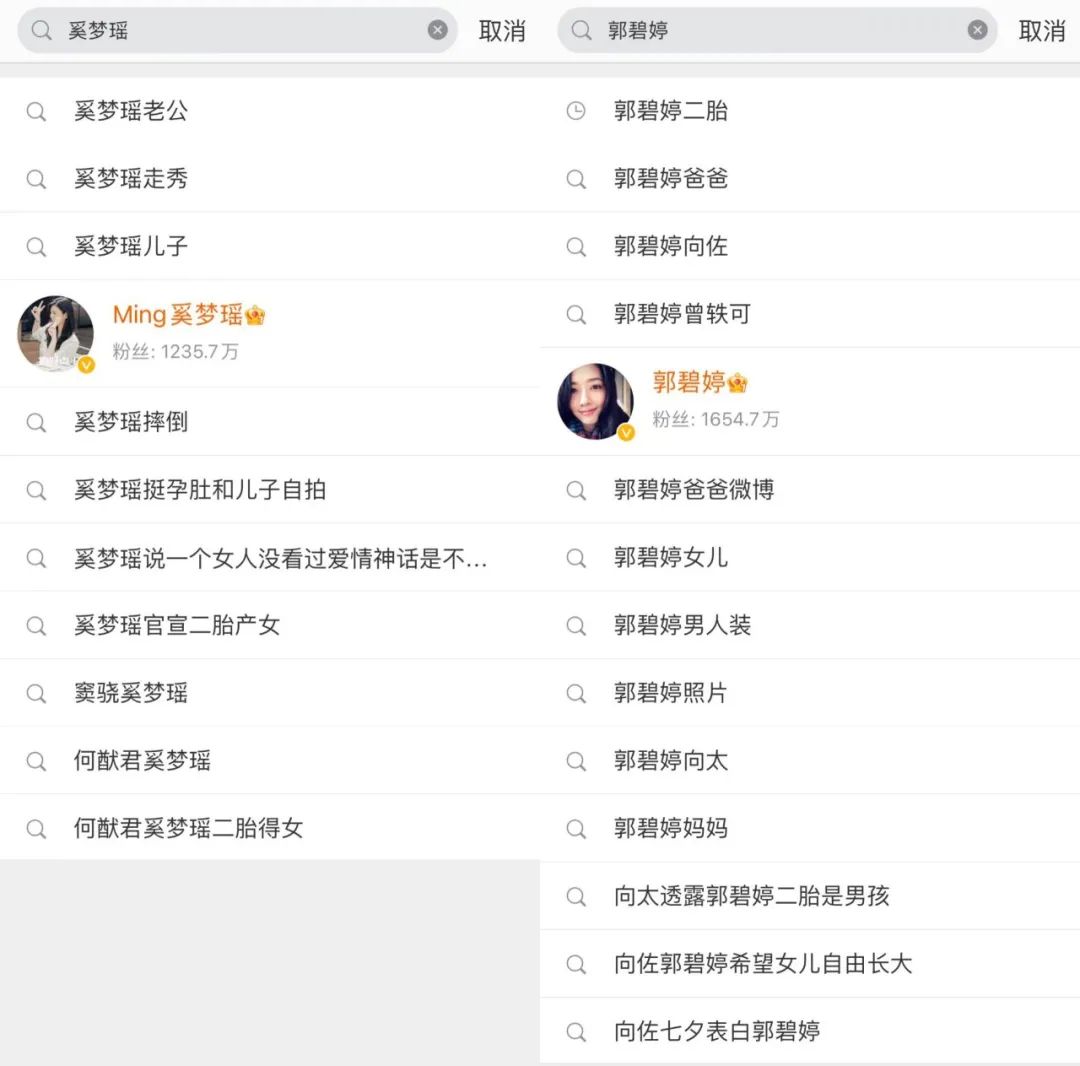Choose suggestion 奚梦瑶官宣二胎产女

tap(270, 625)
